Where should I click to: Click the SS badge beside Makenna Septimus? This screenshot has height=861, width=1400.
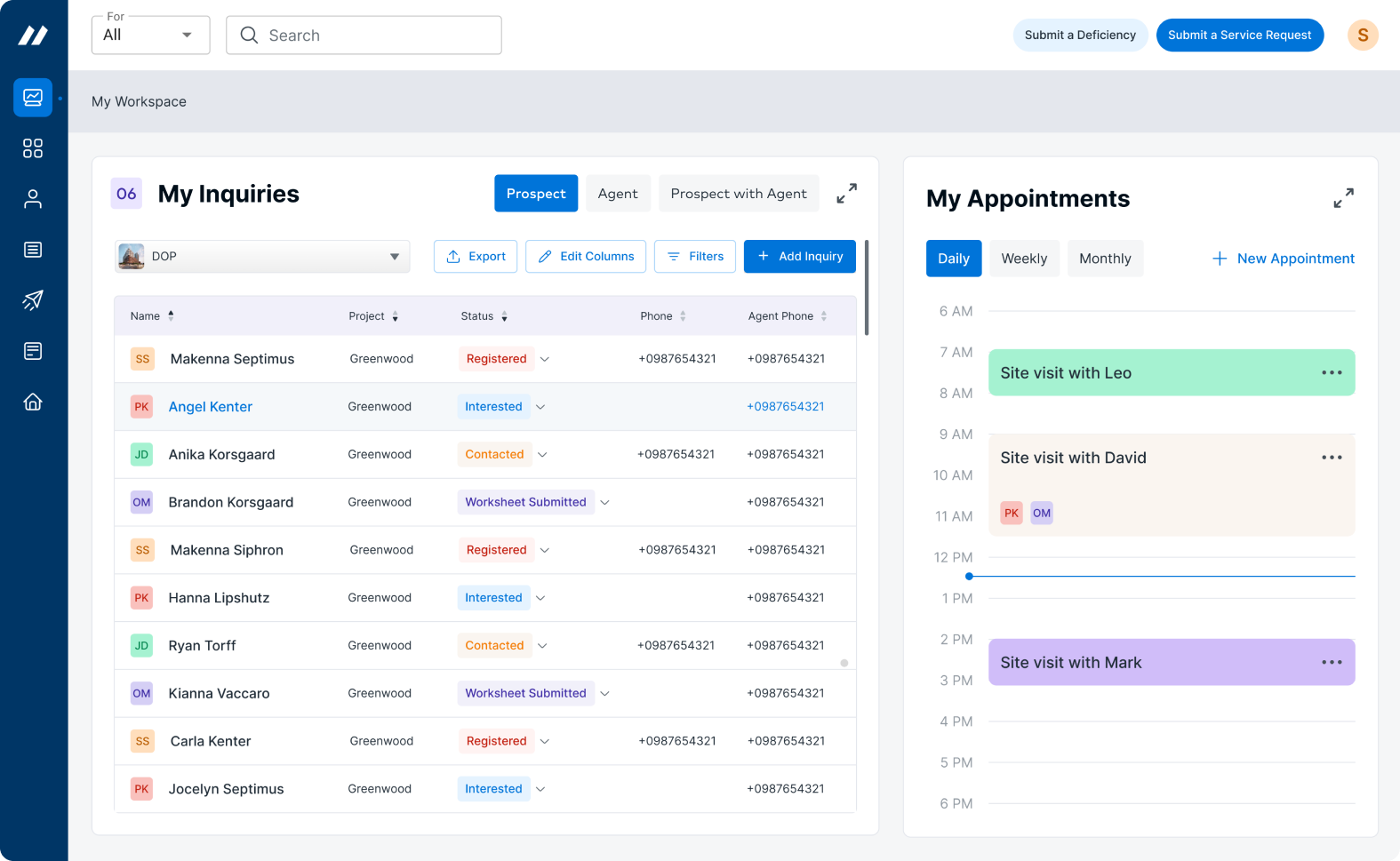click(x=142, y=359)
